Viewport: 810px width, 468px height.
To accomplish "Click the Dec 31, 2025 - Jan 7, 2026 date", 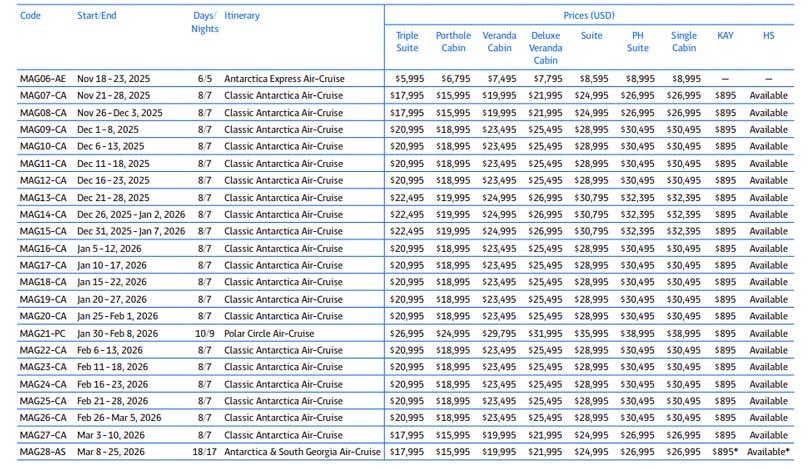I will 131,231.
